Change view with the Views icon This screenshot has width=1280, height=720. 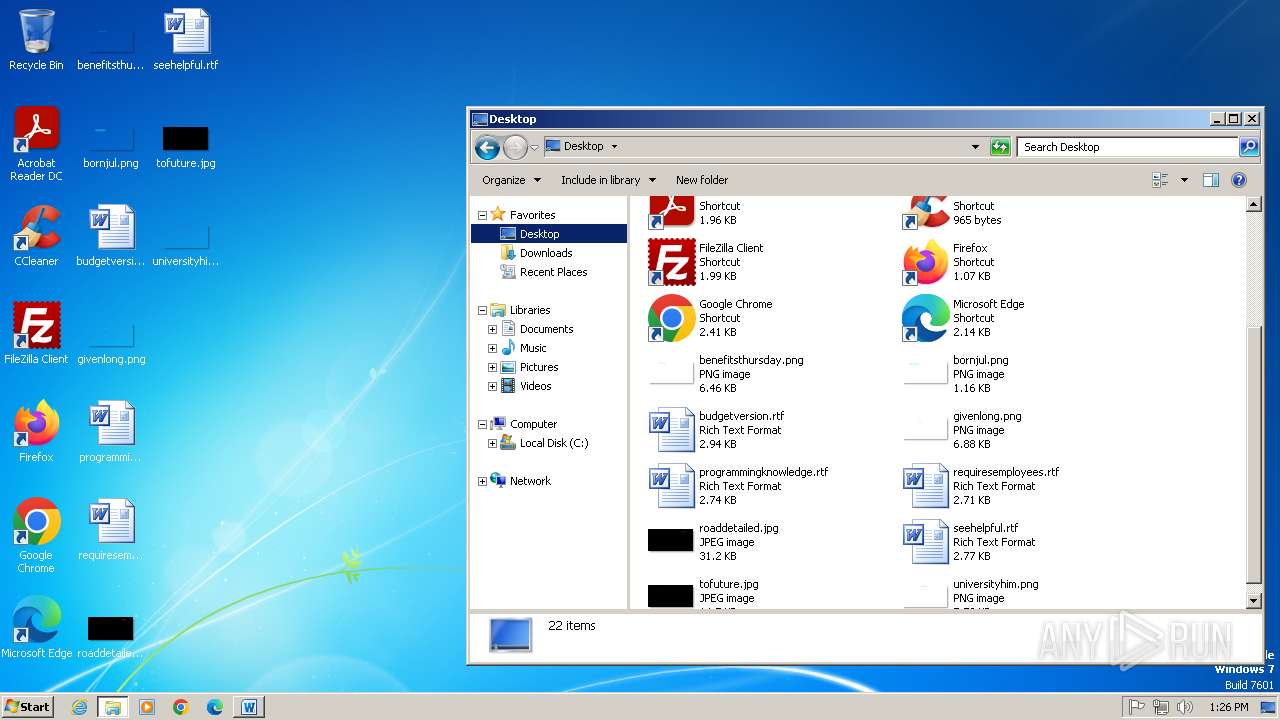click(1160, 180)
